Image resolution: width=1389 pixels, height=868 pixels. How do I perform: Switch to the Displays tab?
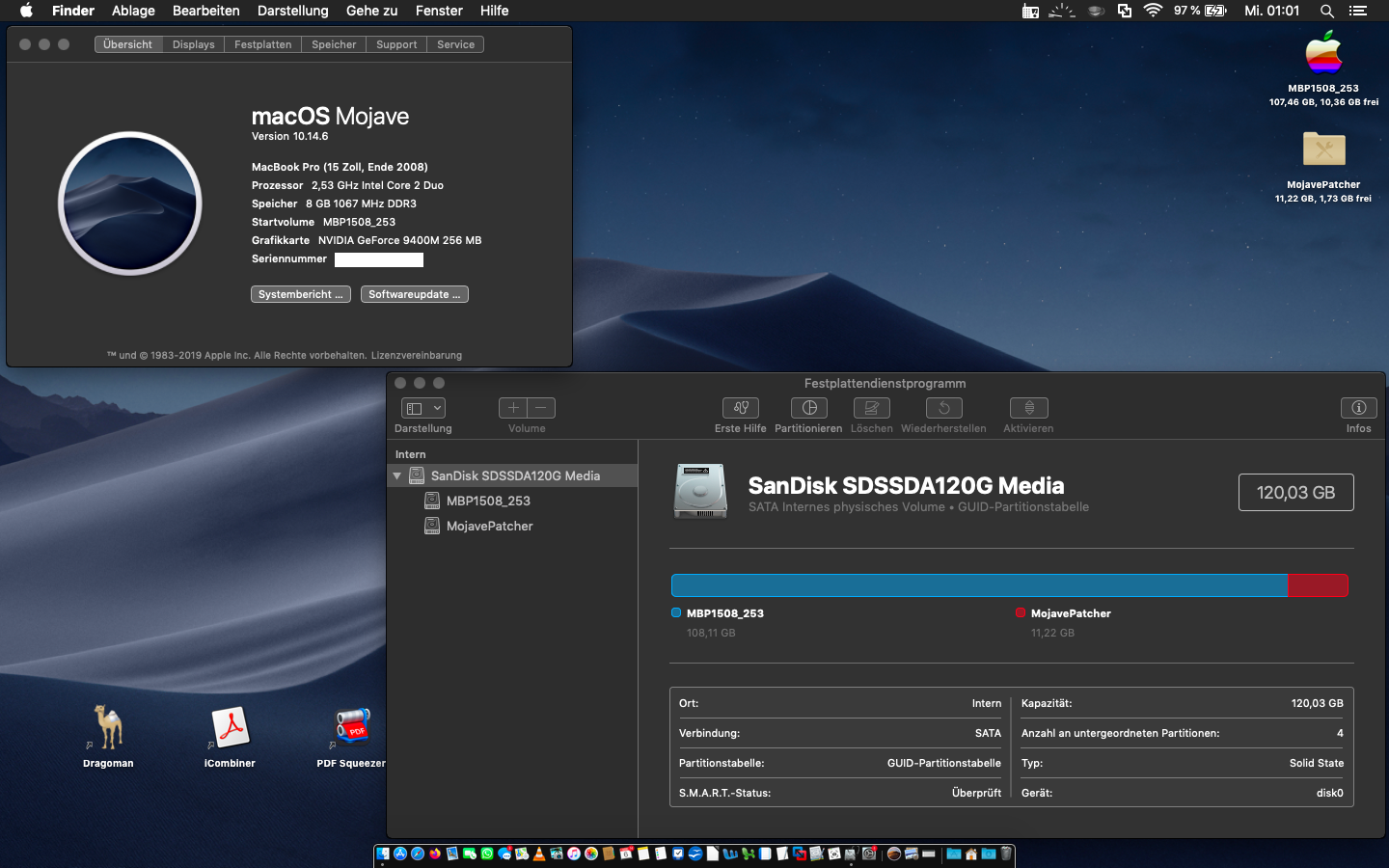[194, 44]
